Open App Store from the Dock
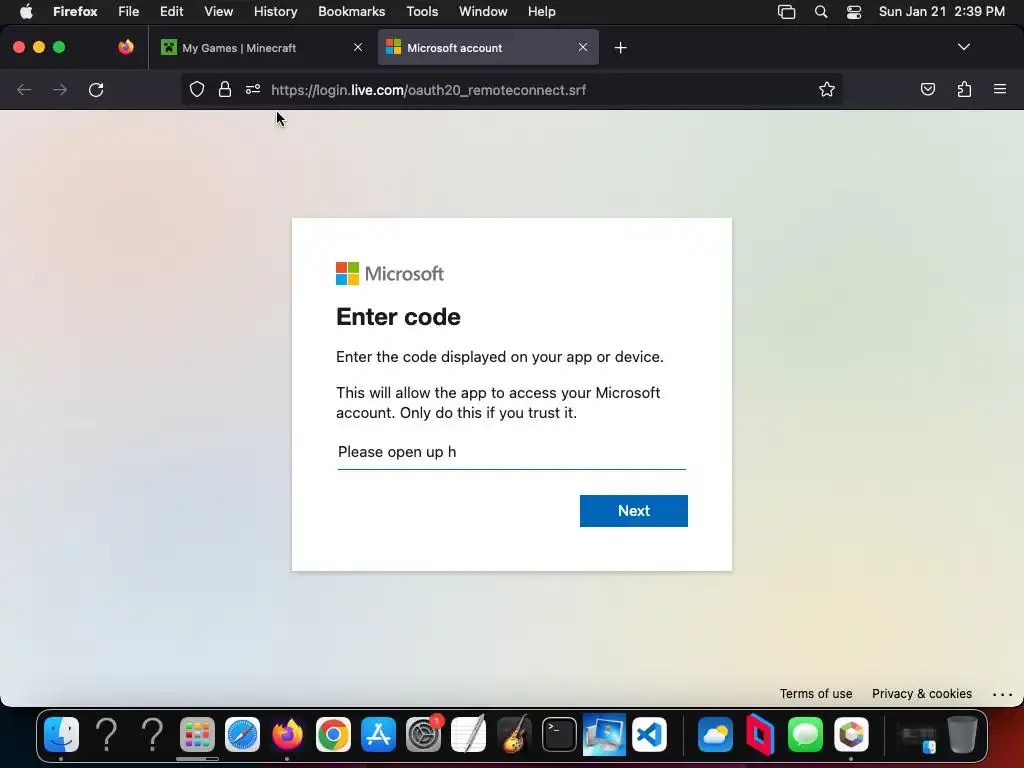Image resolution: width=1024 pixels, height=768 pixels. click(x=378, y=735)
